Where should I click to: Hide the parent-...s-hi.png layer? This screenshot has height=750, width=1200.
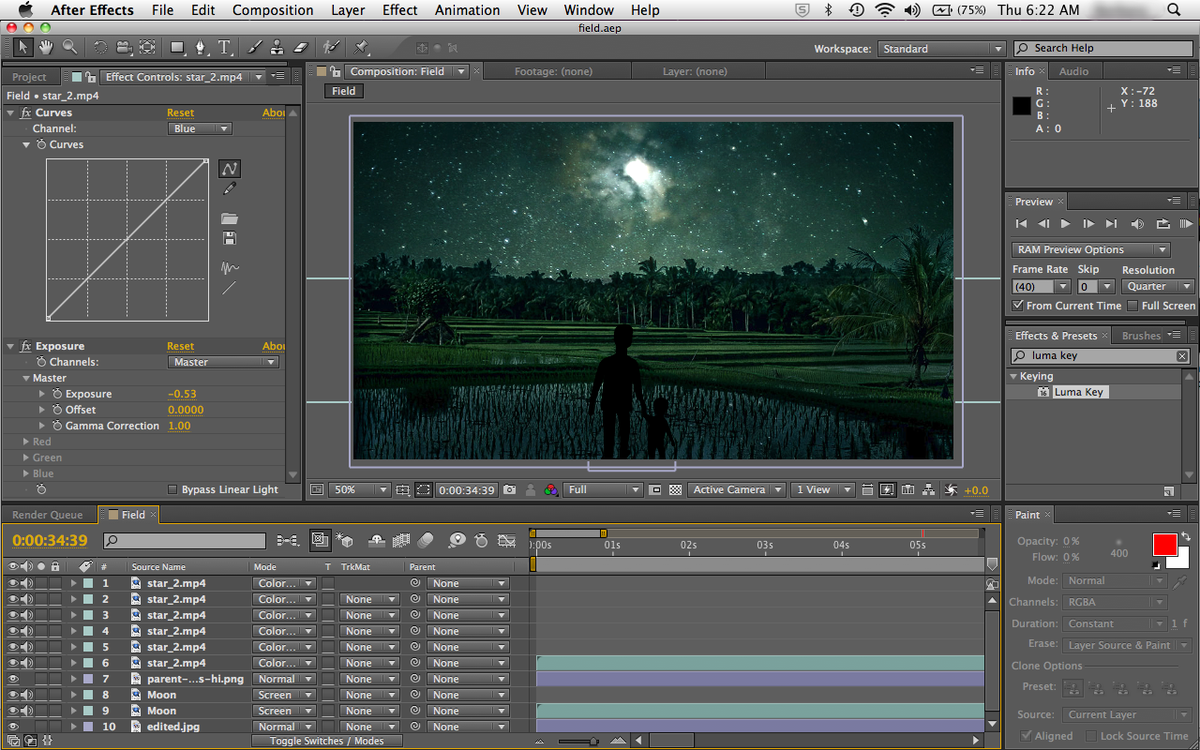(13, 679)
